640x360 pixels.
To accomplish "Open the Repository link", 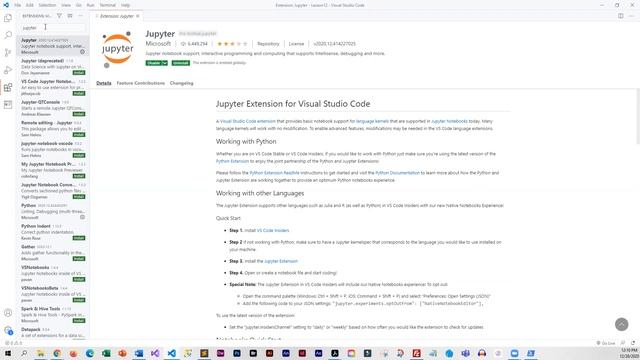I will [268, 44].
